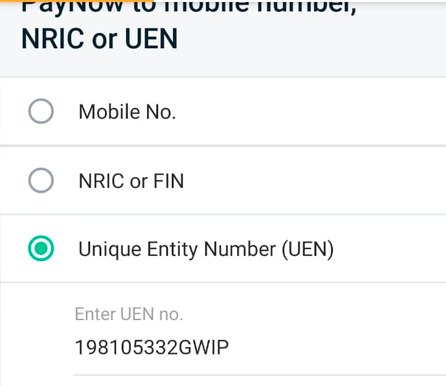Place cursor after the letter P in UEN
This screenshot has width=446, height=386.
[x=229, y=347]
